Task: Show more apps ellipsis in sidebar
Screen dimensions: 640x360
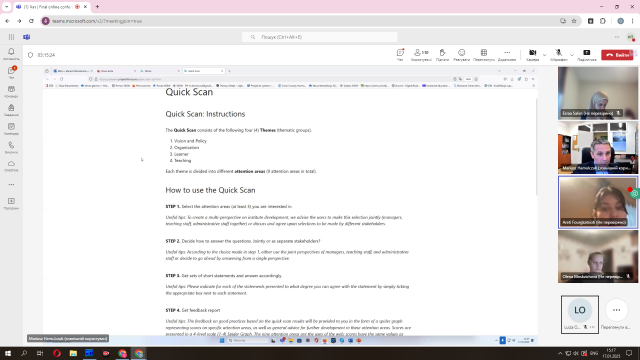Action: point(11,184)
